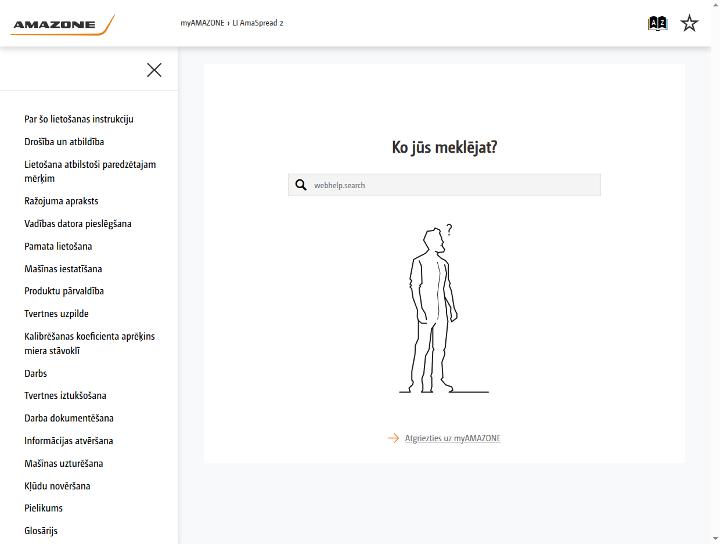Click the star favorites icon
This screenshot has height=544, width=720.
(x=689, y=23)
